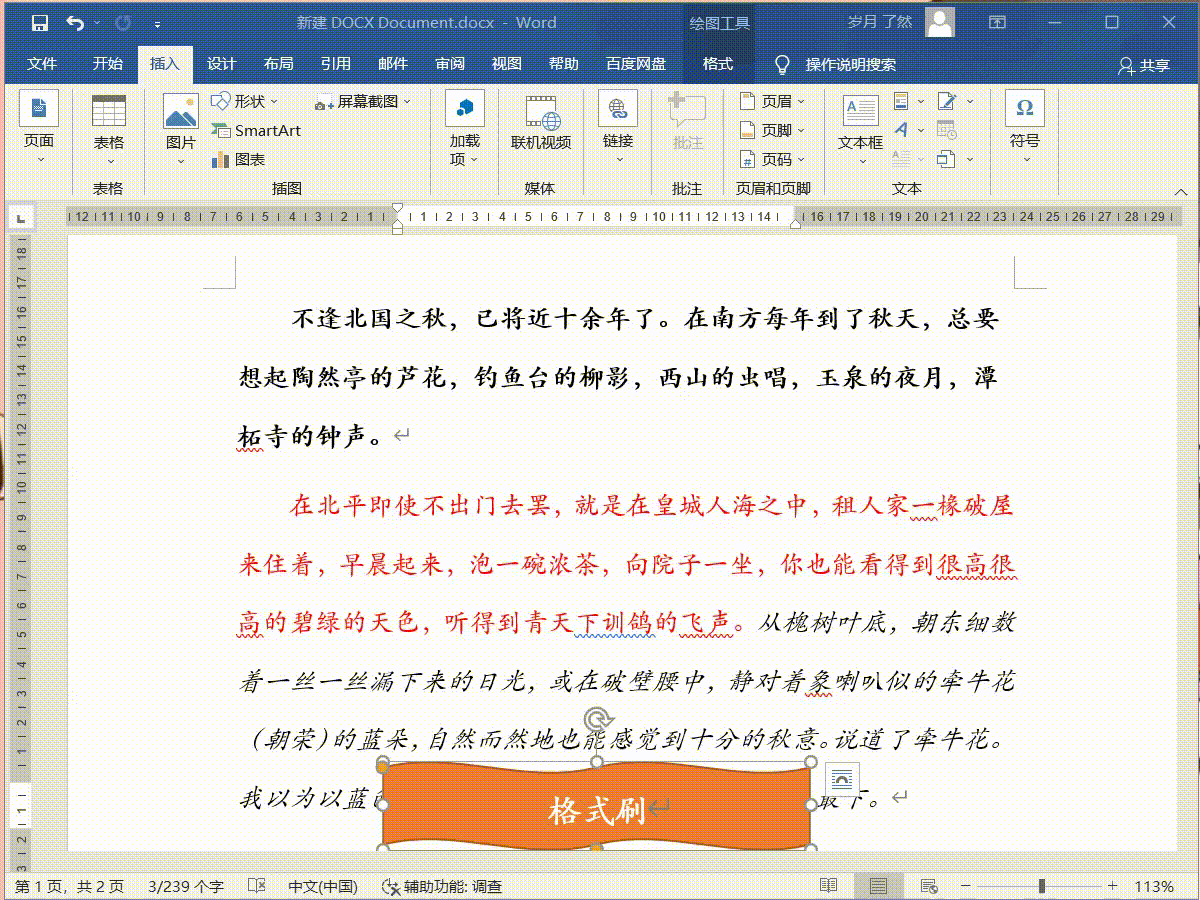This screenshot has height=900, width=1200.
Task: Open the 形状 shapes dropdown
Action: [x=245, y=101]
